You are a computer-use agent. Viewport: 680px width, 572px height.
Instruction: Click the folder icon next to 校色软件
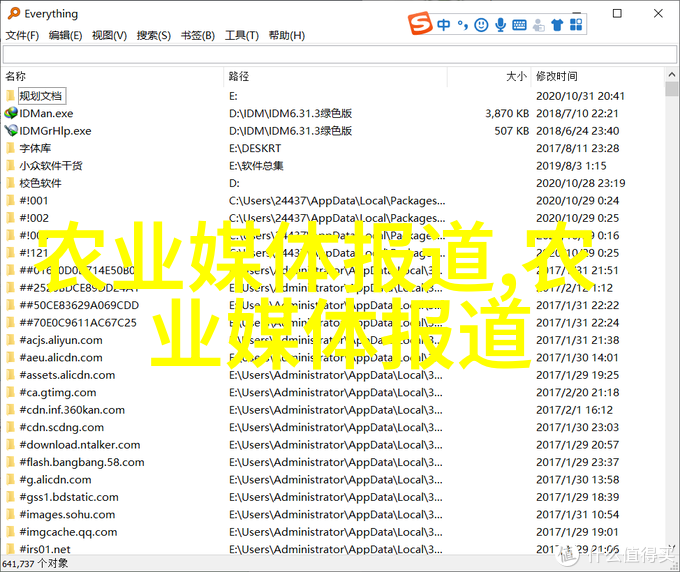click(11, 183)
